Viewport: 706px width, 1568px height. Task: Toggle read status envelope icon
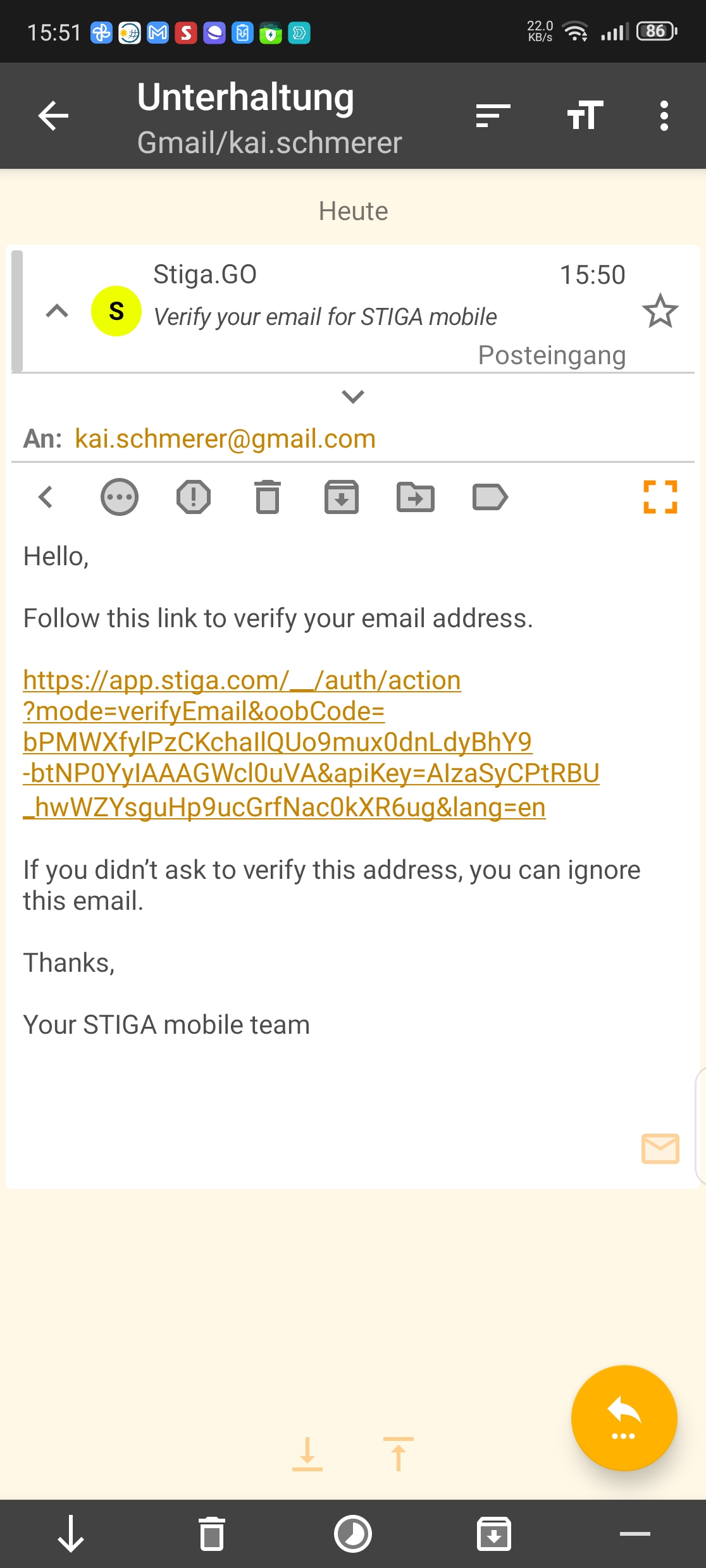pyautogui.click(x=660, y=1148)
